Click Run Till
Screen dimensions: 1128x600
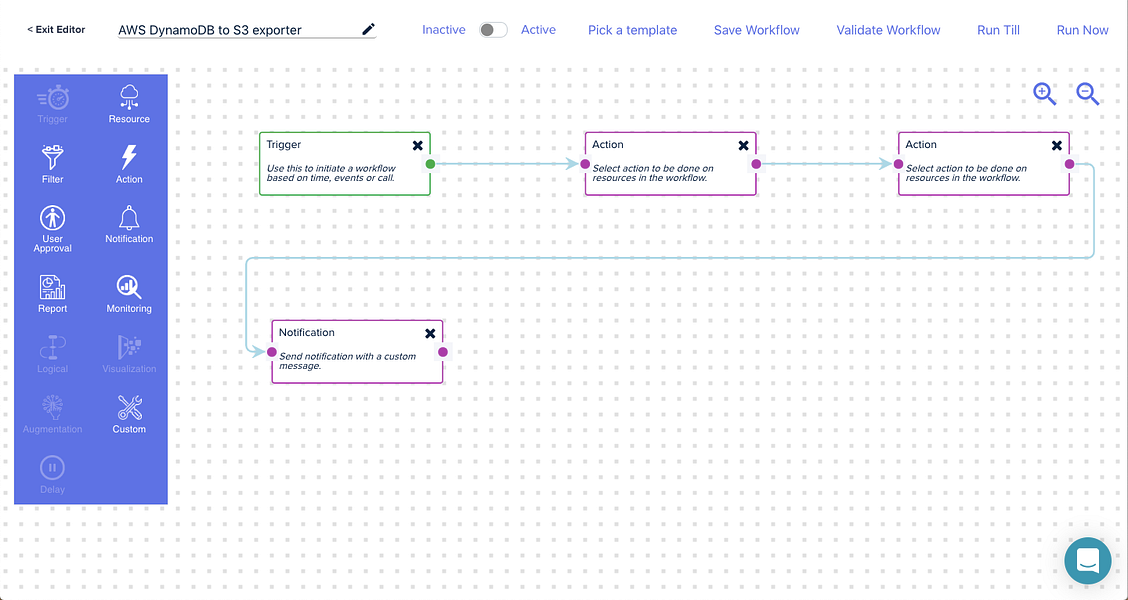pos(999,30)
